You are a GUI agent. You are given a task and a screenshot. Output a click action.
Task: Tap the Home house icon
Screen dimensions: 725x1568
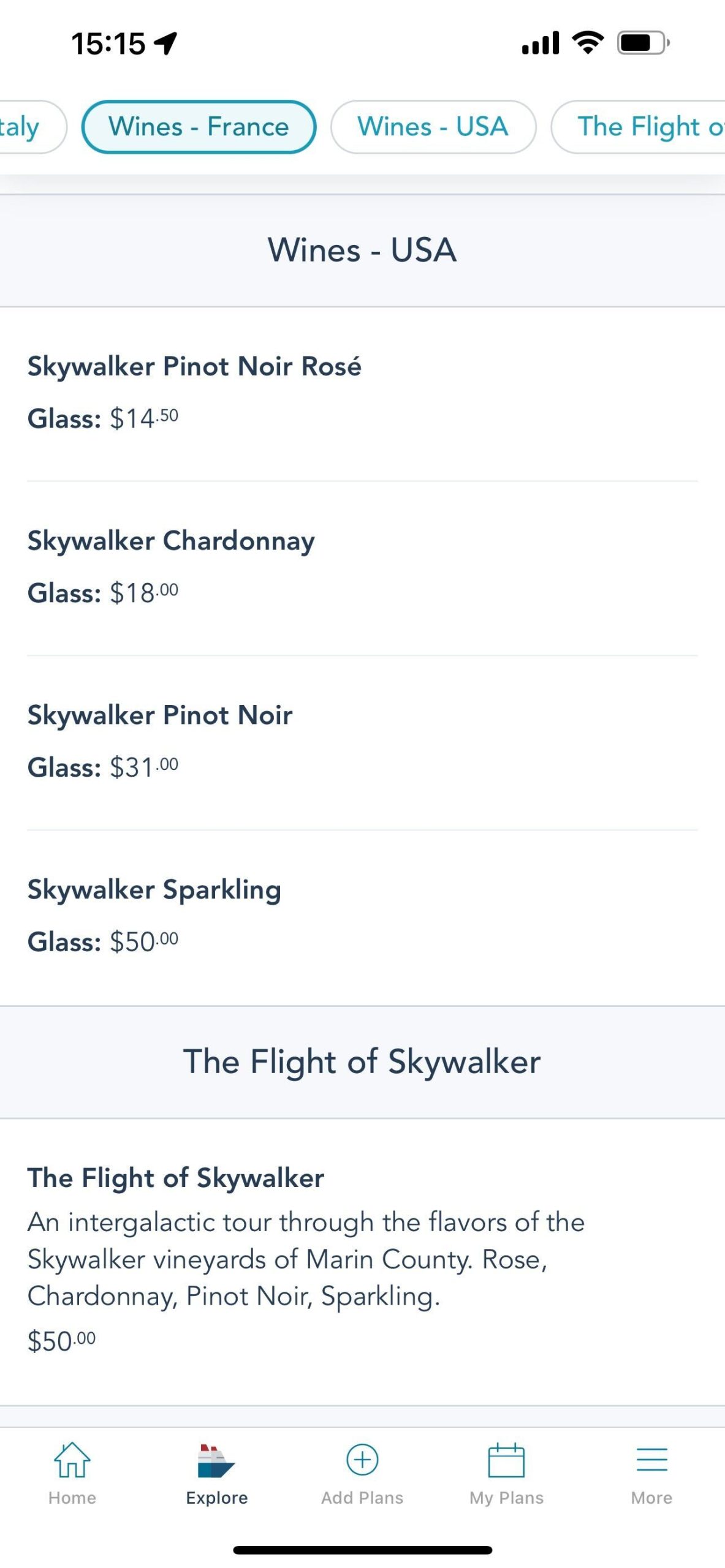click(72, 1460)
